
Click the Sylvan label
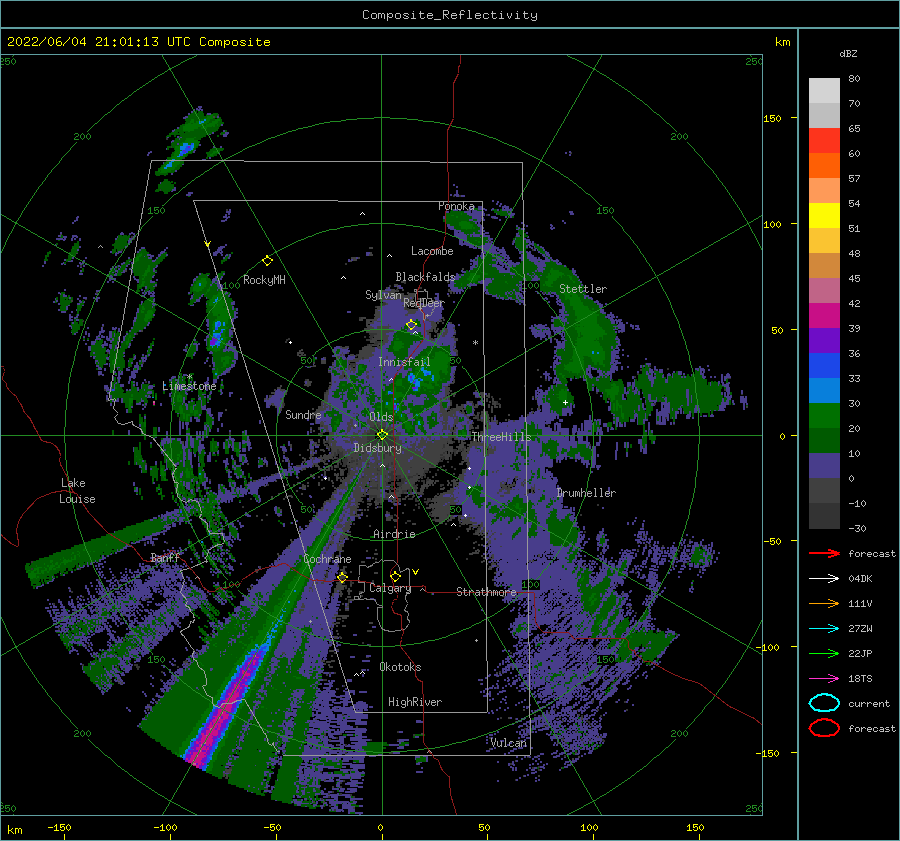coord(383,295)
